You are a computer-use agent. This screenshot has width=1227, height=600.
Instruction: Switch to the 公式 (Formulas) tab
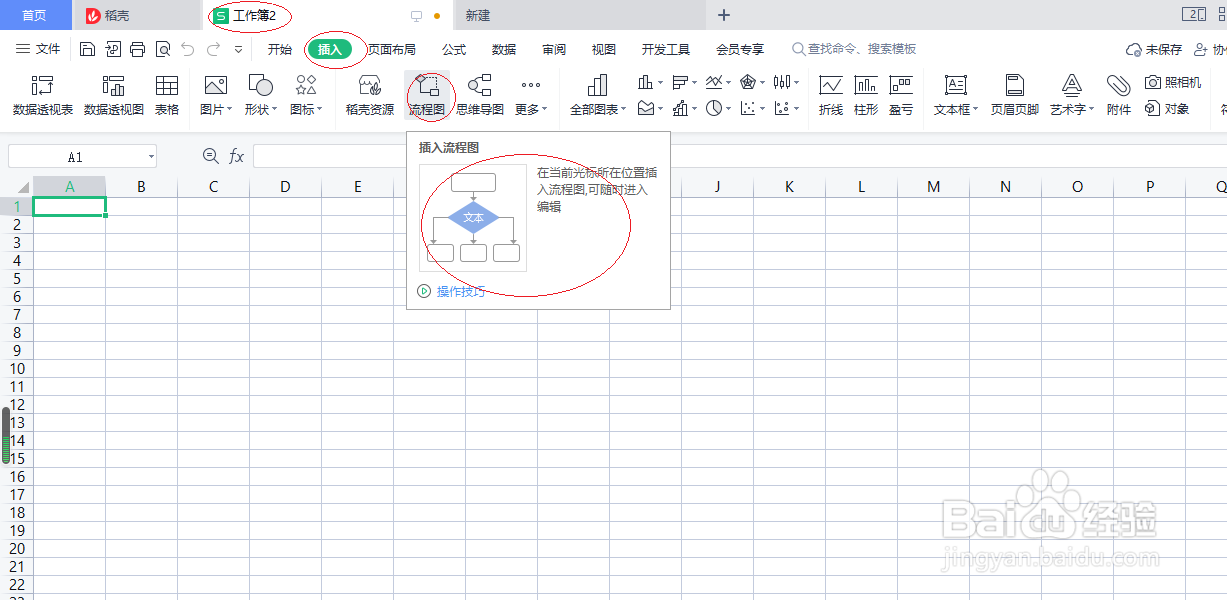pyautogui.click(x=454, y=49)
